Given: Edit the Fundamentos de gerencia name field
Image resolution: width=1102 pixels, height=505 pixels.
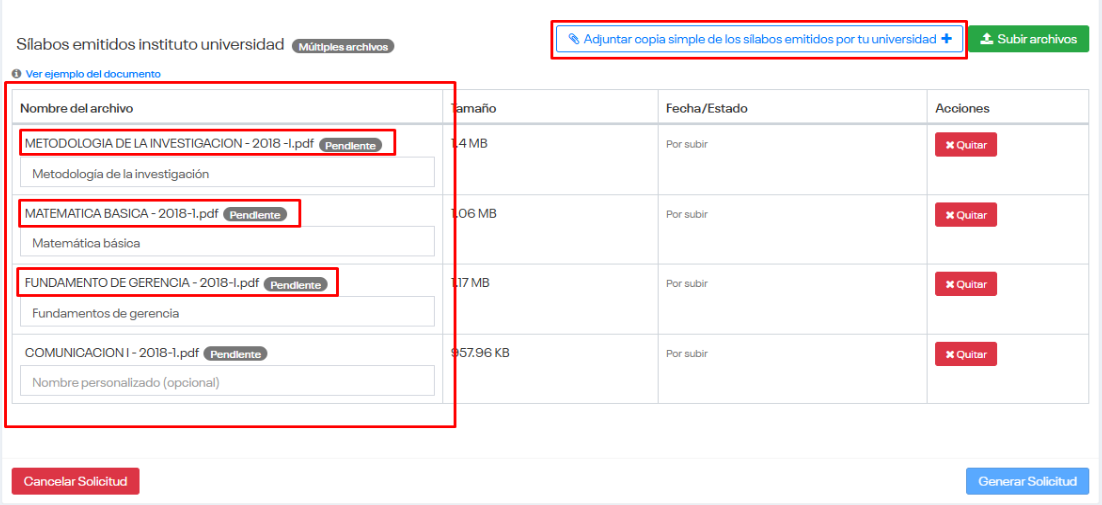Looking at the screenshot, I should 227,312.
